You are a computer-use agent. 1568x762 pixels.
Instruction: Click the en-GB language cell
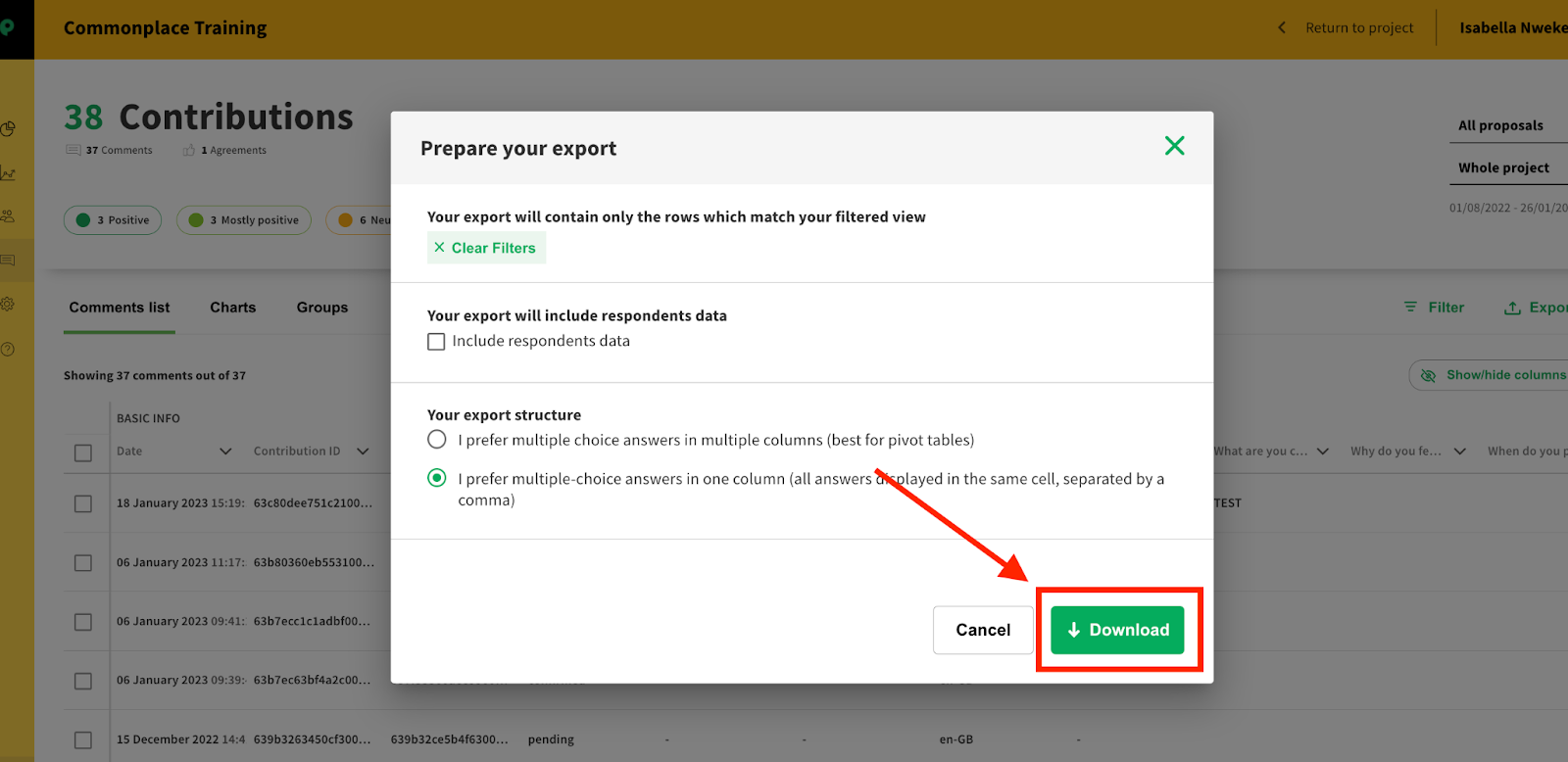point(956,739)
